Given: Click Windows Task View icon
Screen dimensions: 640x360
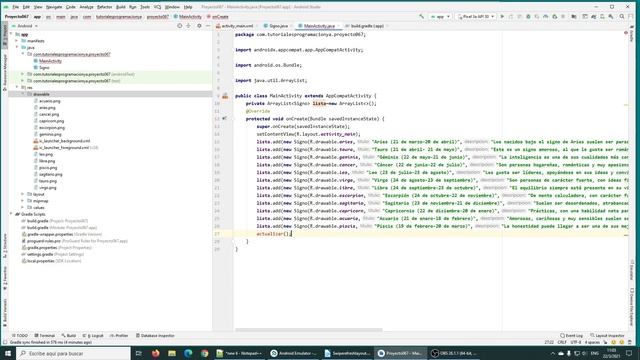Looking at the screenshot, I should coord(139,353).
